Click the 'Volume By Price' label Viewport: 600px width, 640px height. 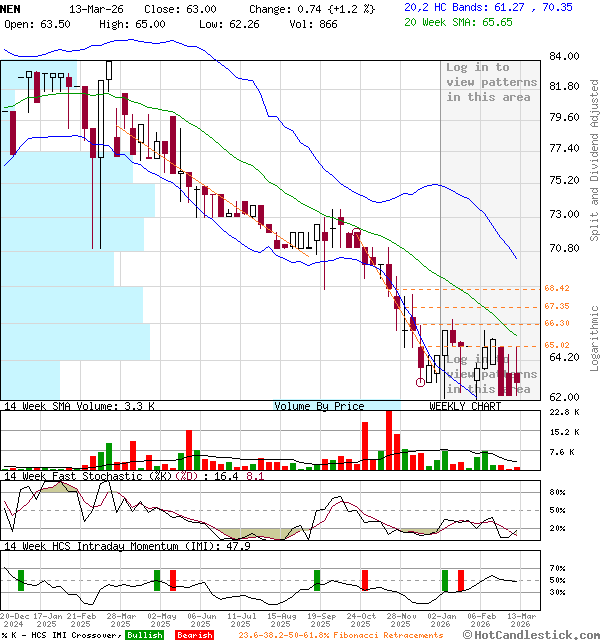click(320, 406)
